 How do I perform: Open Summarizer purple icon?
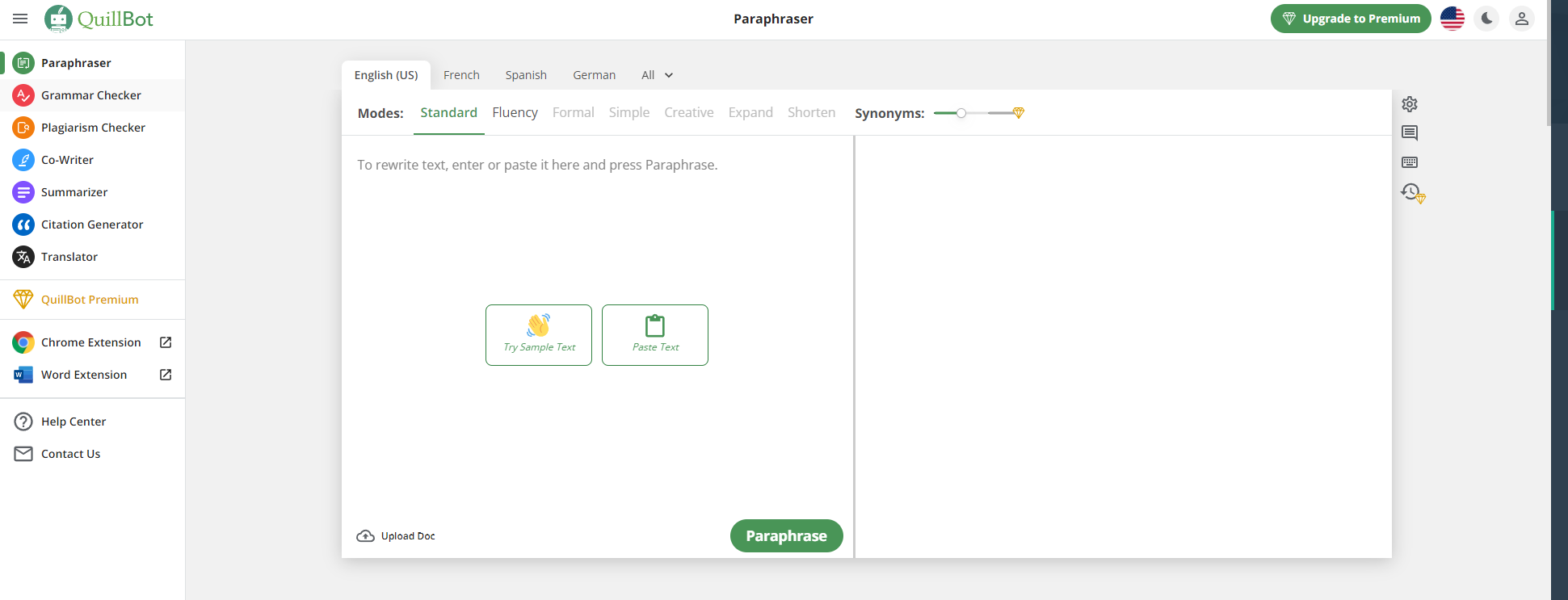[x=23, y=192]
